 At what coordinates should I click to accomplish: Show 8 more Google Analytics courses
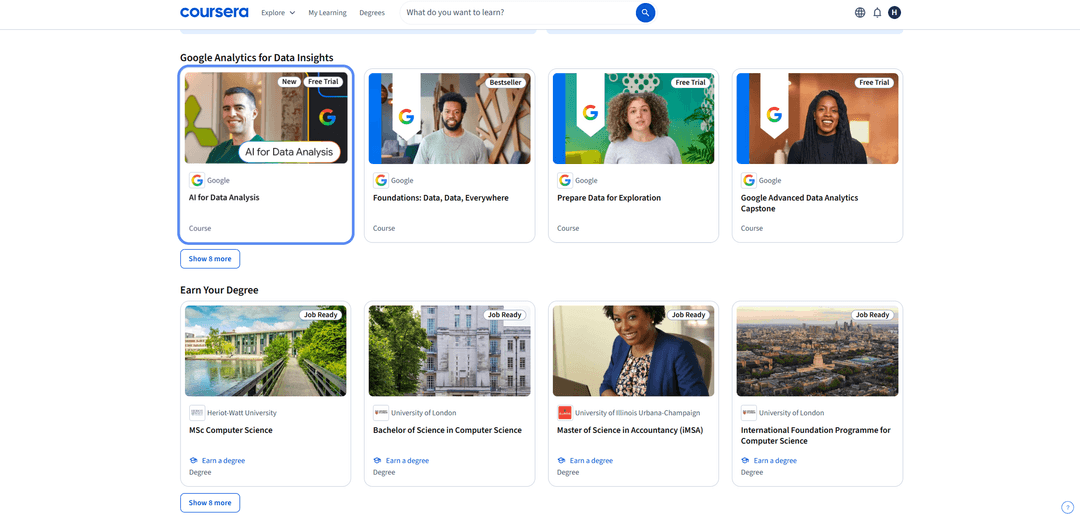[210, 259]
